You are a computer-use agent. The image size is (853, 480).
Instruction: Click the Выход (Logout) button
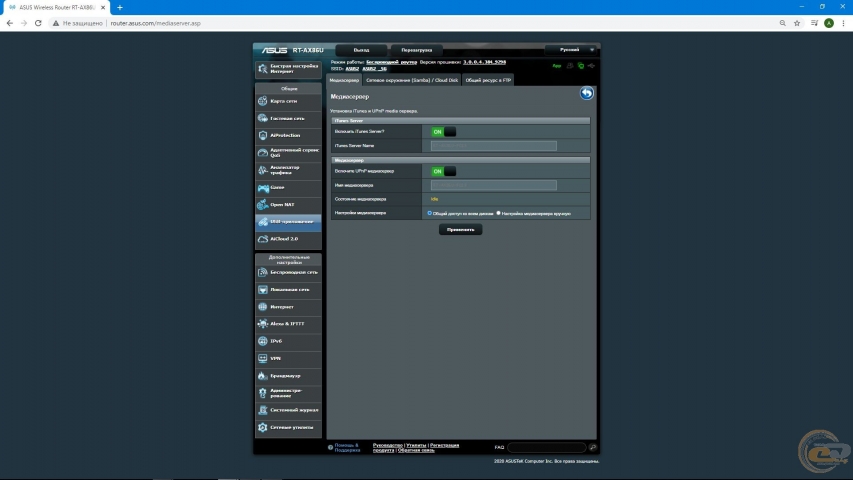click(x=361, y=50)
